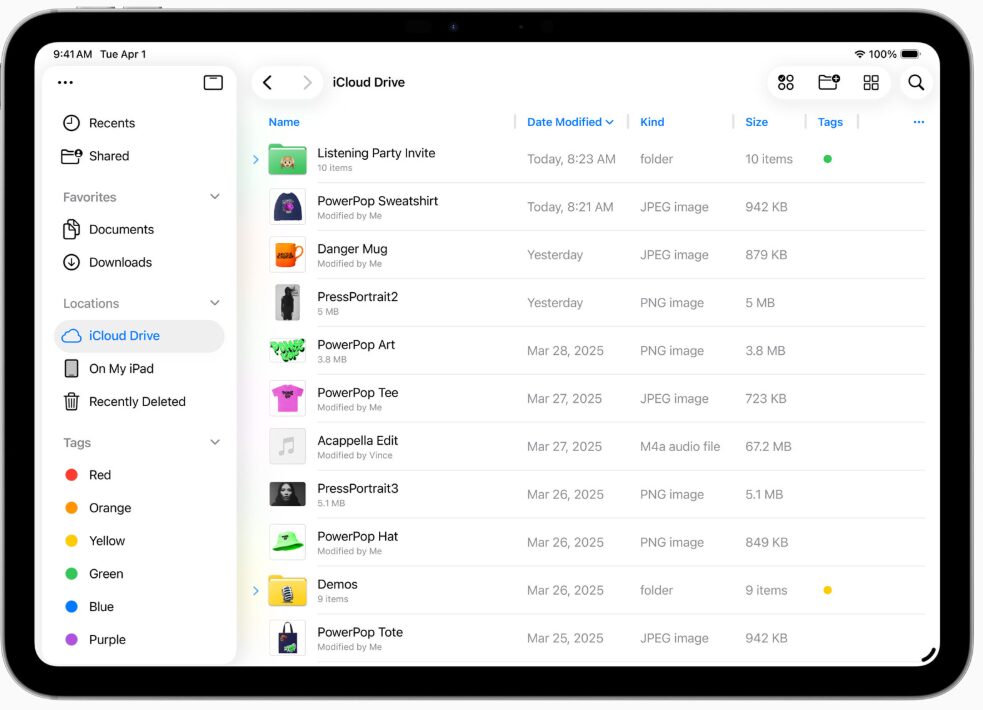The width and height of the screenshot is (983, 710).
Task: Open the PowerPop Sweatshirt thumbnail
Action: click(x=287, y=207)
